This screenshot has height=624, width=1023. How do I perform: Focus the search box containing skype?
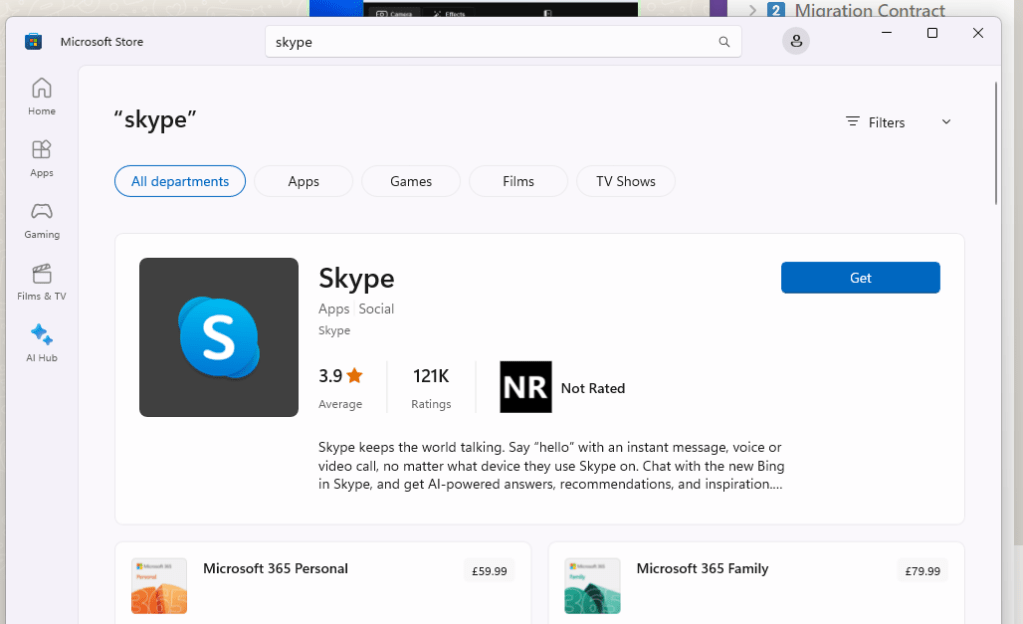(x=502, y=42)
